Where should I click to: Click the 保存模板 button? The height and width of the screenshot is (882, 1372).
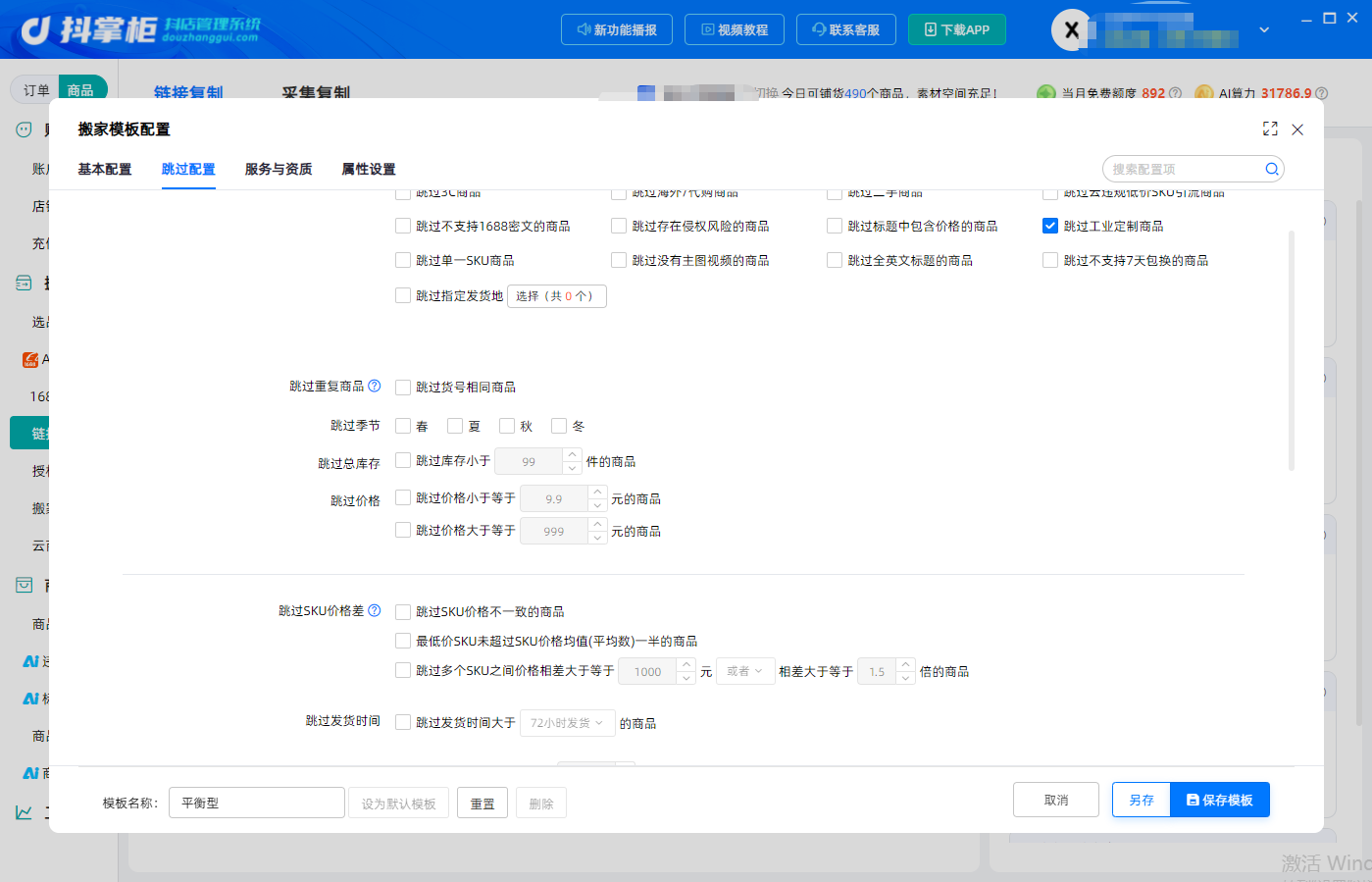pos(1220,800)
